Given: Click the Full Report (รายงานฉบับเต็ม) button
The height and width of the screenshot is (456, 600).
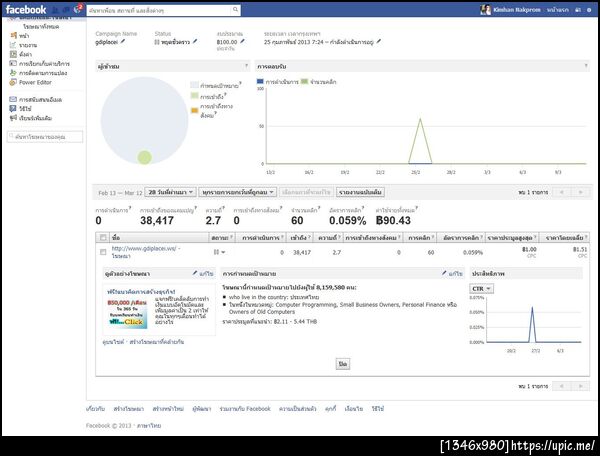Looking at the screenshot, I should coord(360,192).
